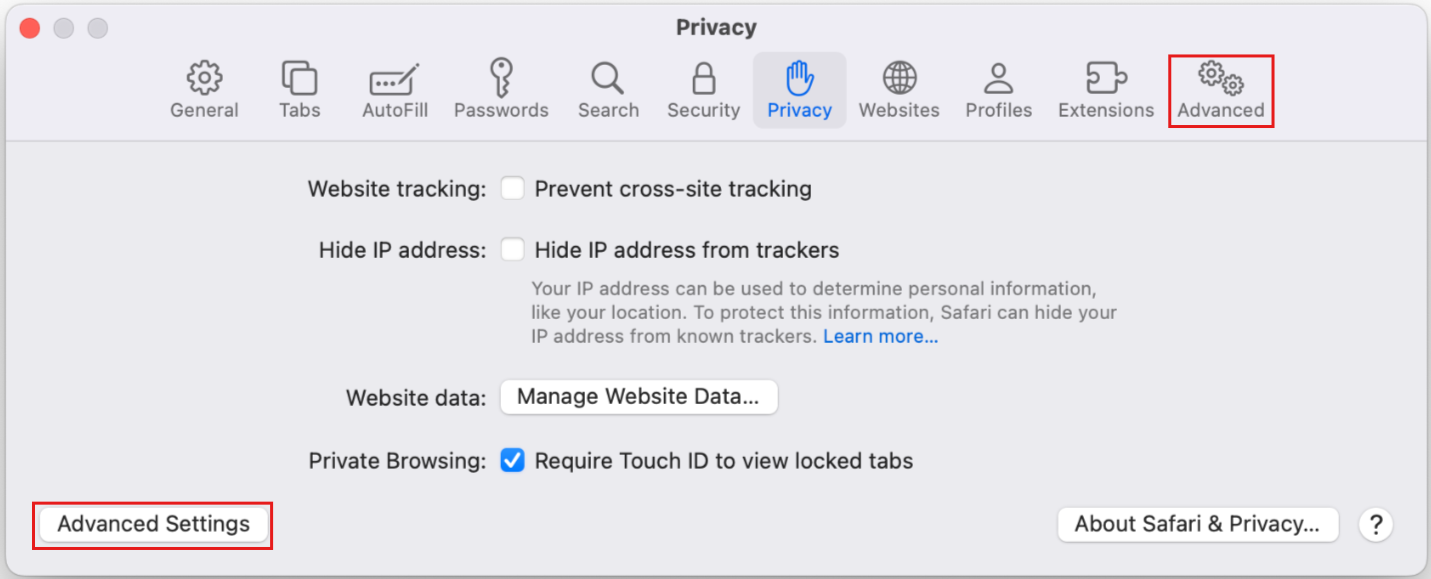Follow the Learn more link
Image resolution: width=1431 pixels, height=579 pixels.
coord(880,337)
